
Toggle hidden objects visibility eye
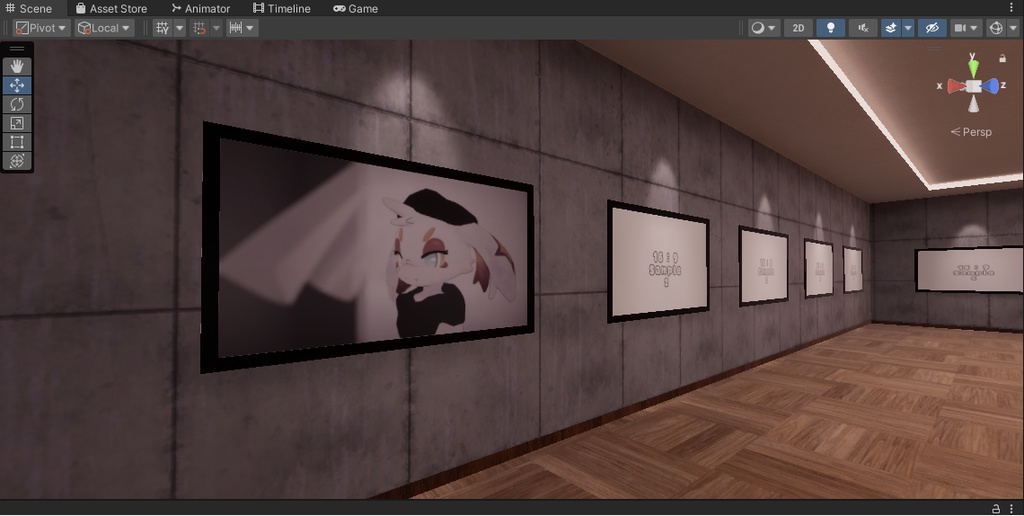932,28
